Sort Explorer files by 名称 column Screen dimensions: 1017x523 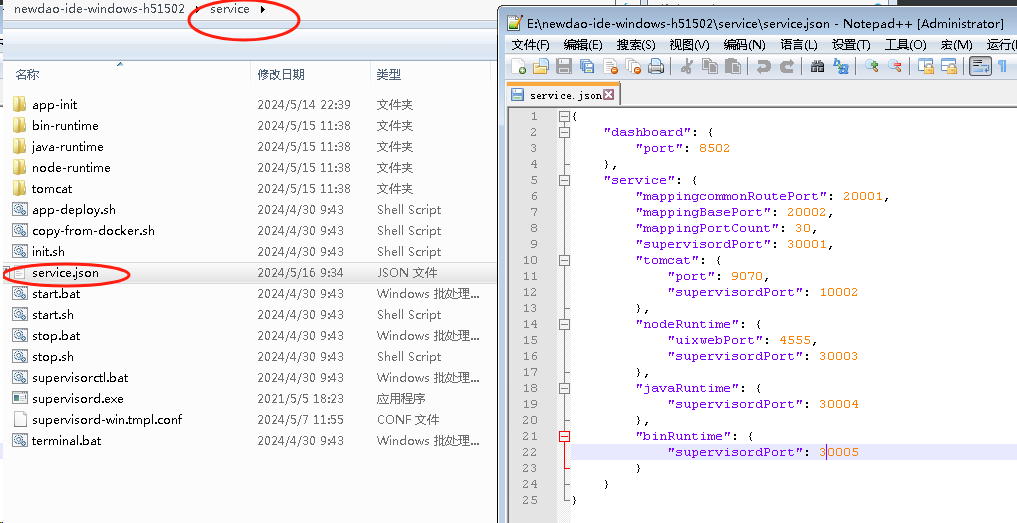click(126, 75)
